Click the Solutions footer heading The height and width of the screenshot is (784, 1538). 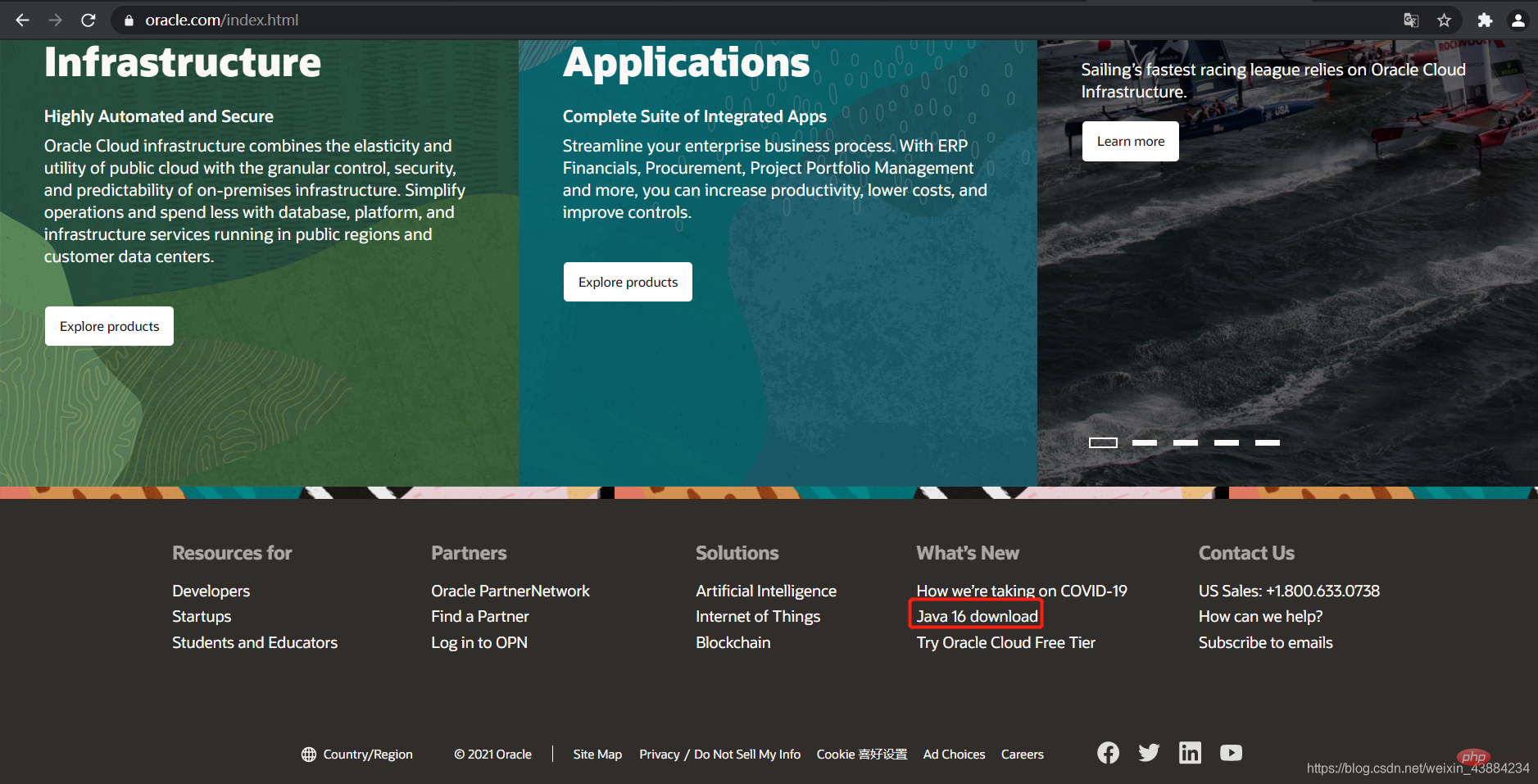737,553
